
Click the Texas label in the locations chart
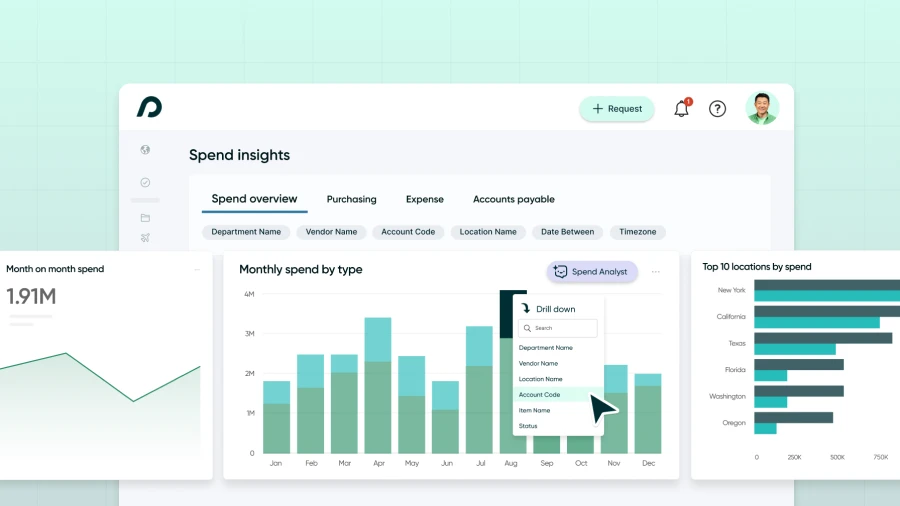(737, 343)
